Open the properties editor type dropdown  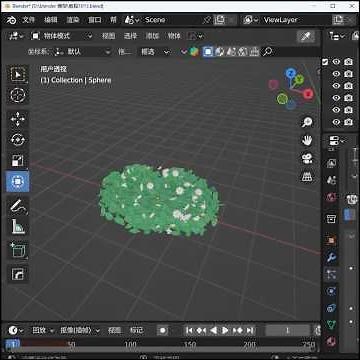click(336, 141)
